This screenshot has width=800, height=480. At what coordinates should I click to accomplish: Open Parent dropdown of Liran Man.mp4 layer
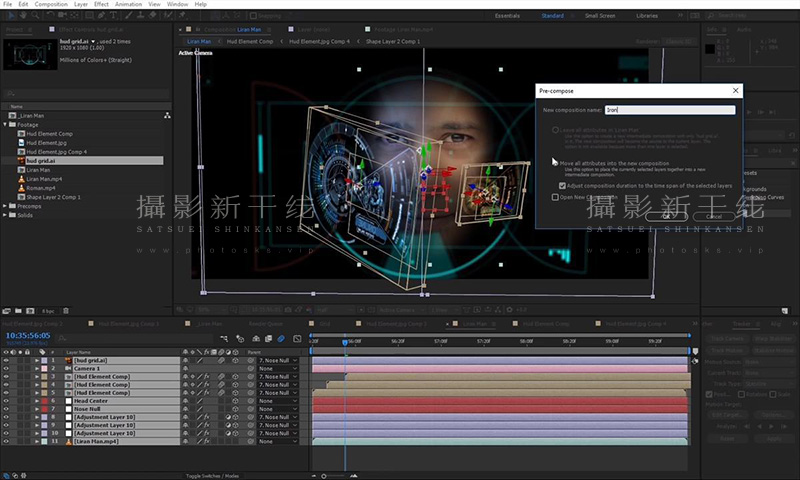278,441
